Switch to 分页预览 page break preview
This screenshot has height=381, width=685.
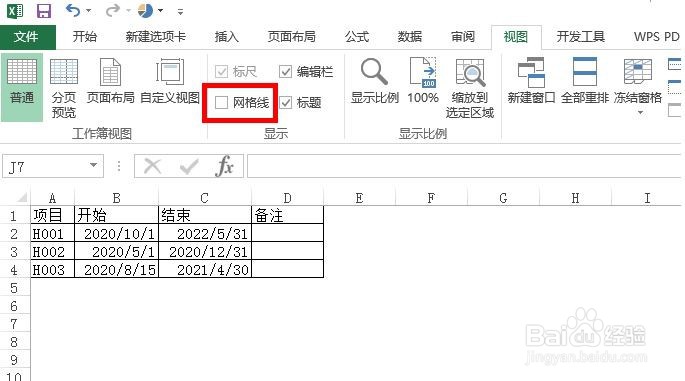(x=64, y=88)
